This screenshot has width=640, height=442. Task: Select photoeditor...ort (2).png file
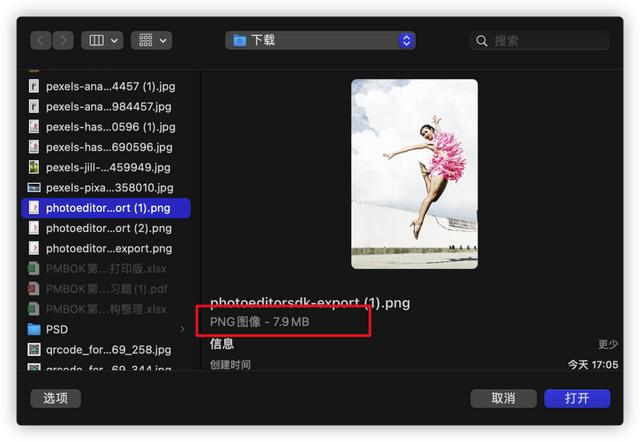(x=106, y=228)
